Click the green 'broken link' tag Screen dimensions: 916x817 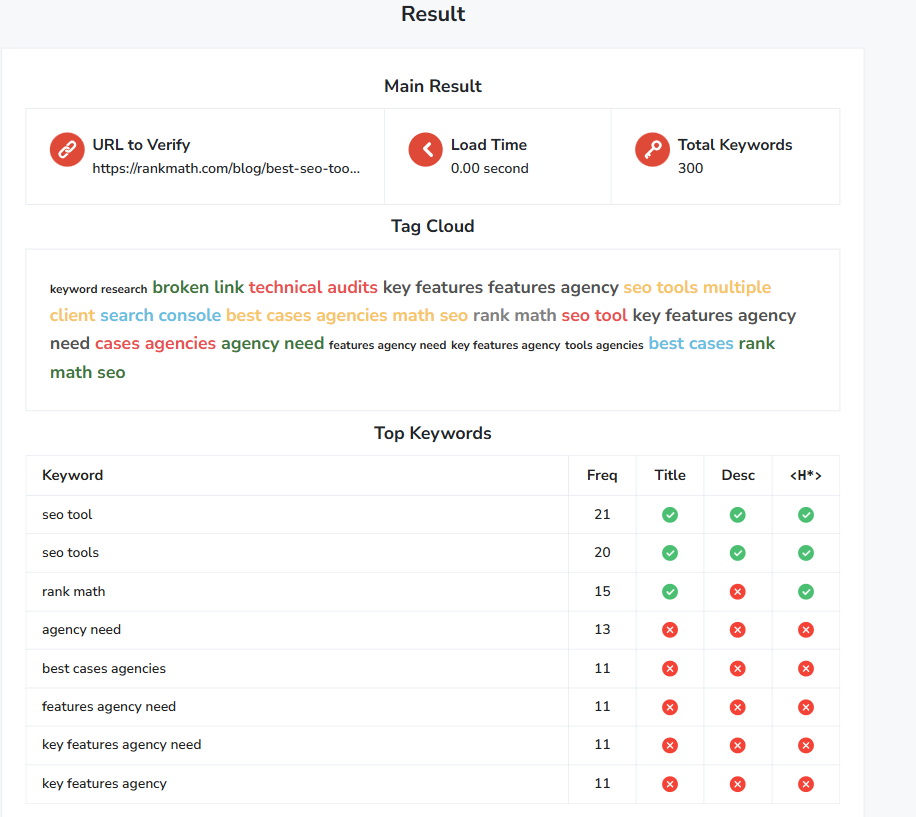198,287
